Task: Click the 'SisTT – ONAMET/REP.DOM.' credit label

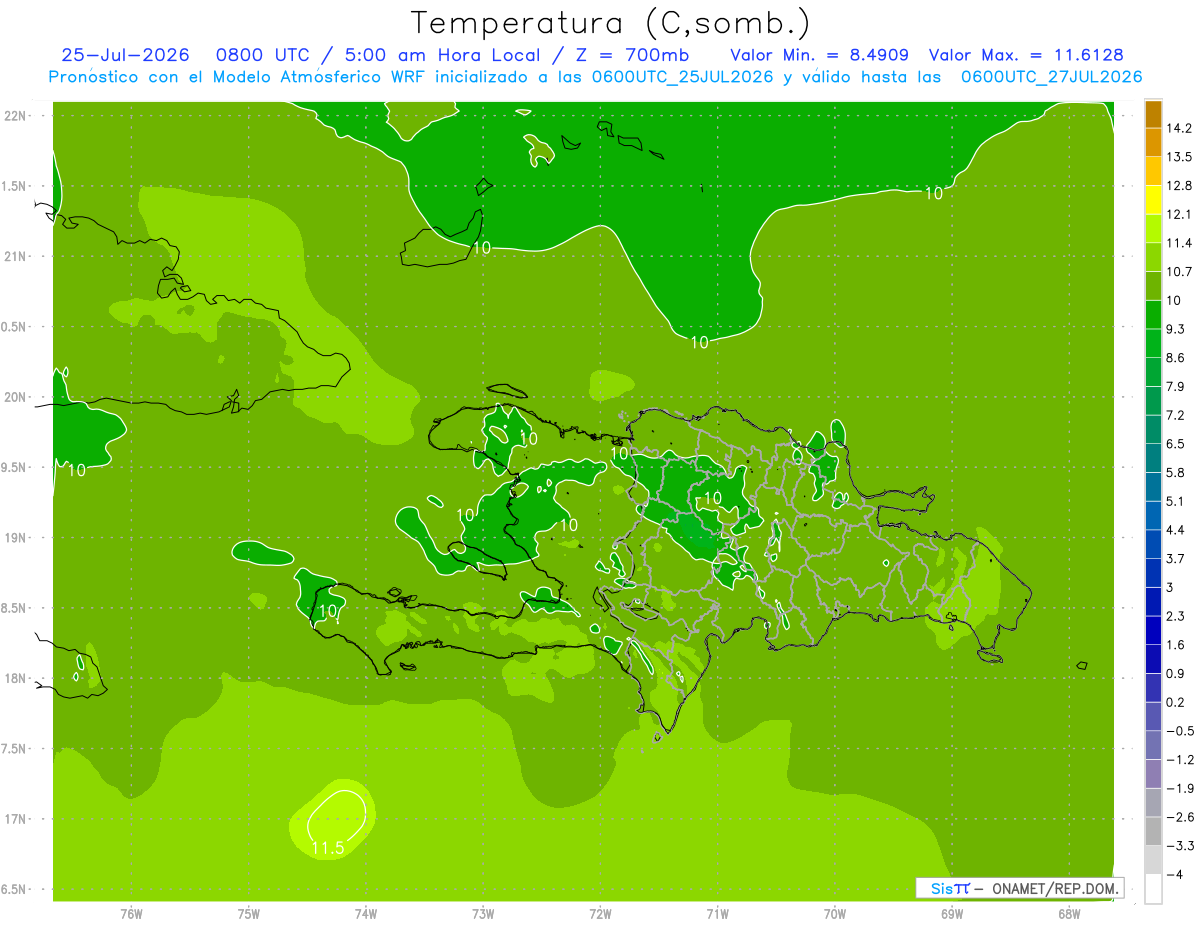Action: coord(1020,888)
